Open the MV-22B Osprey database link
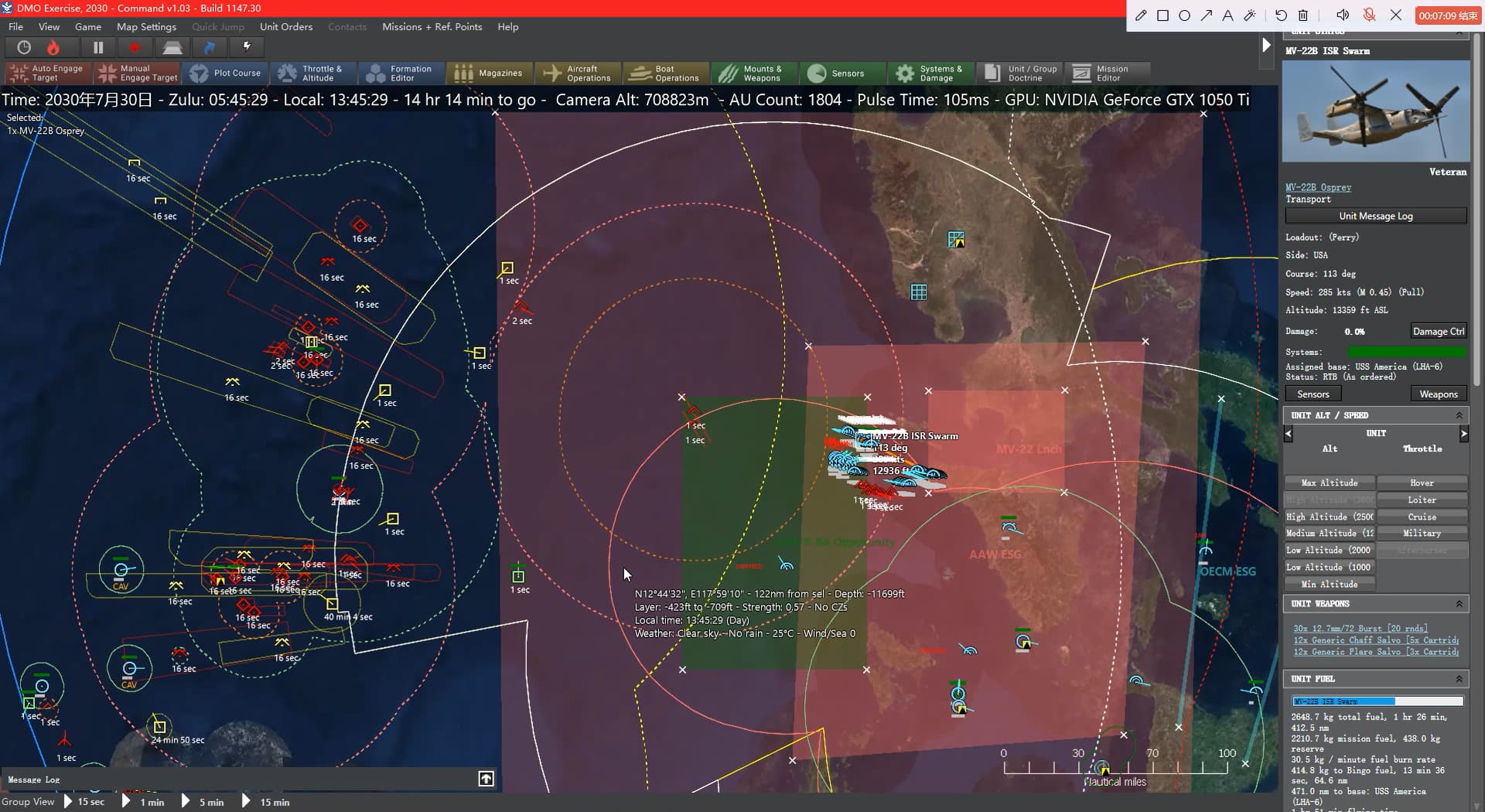The width and height of the screenshot is (1485, 812). pyautogui.click(x=1318, y=187)
